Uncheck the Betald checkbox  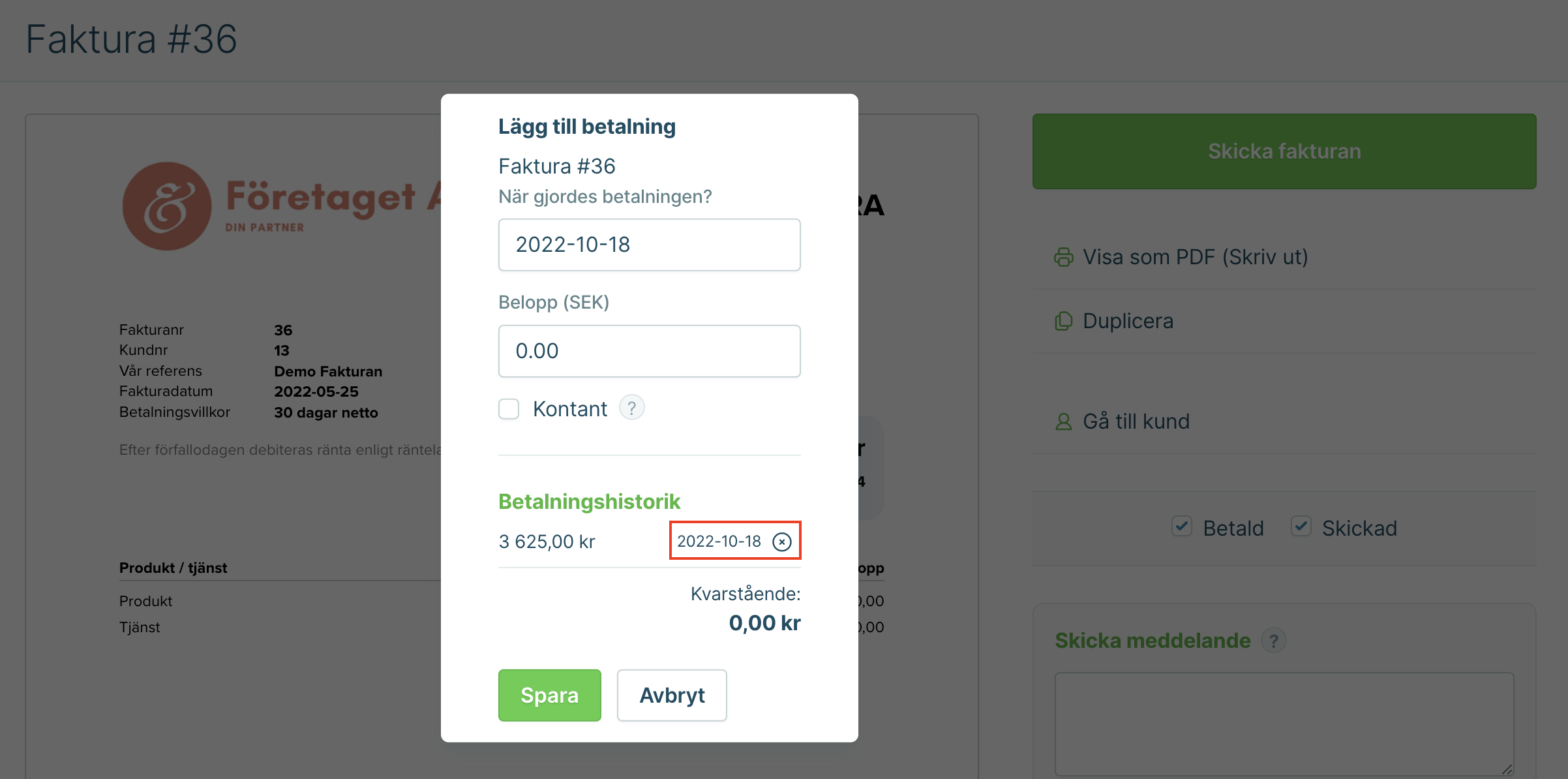coord(1181,527)
